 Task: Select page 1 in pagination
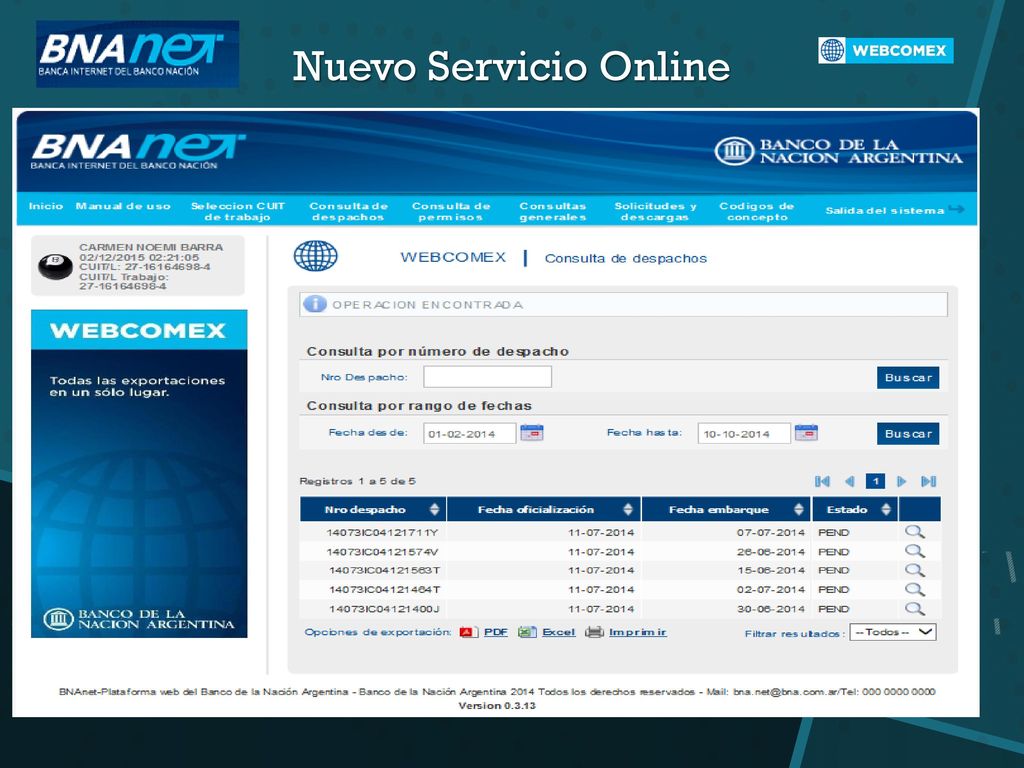pos(875,481)
